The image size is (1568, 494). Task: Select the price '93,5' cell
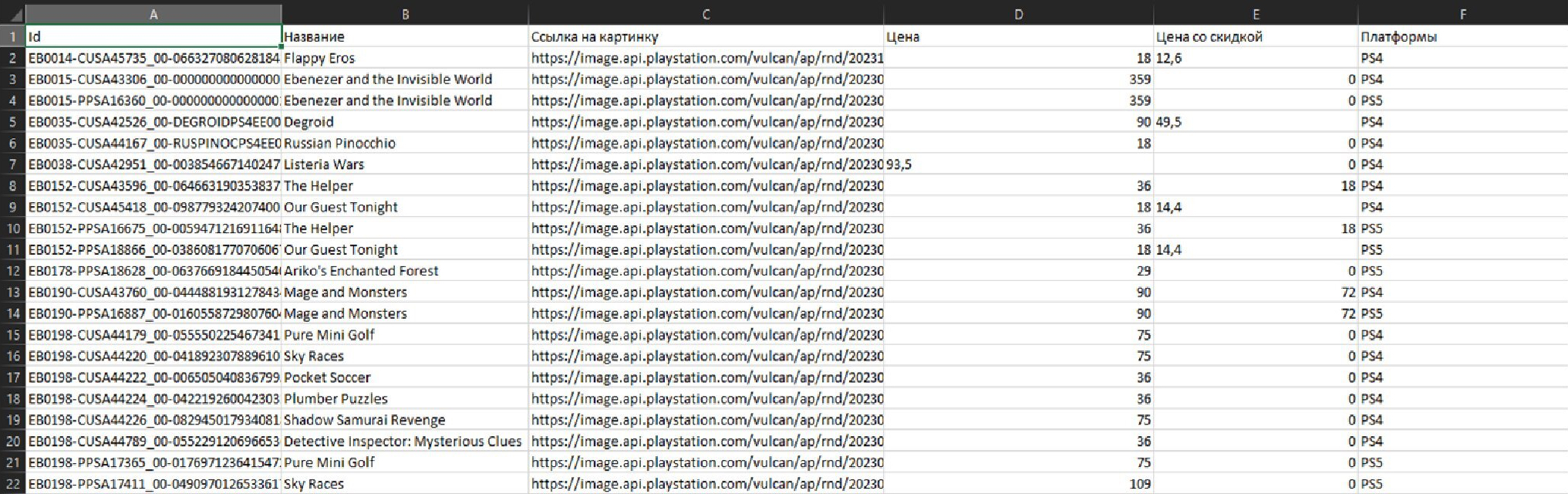click(x=1018, y=164)
